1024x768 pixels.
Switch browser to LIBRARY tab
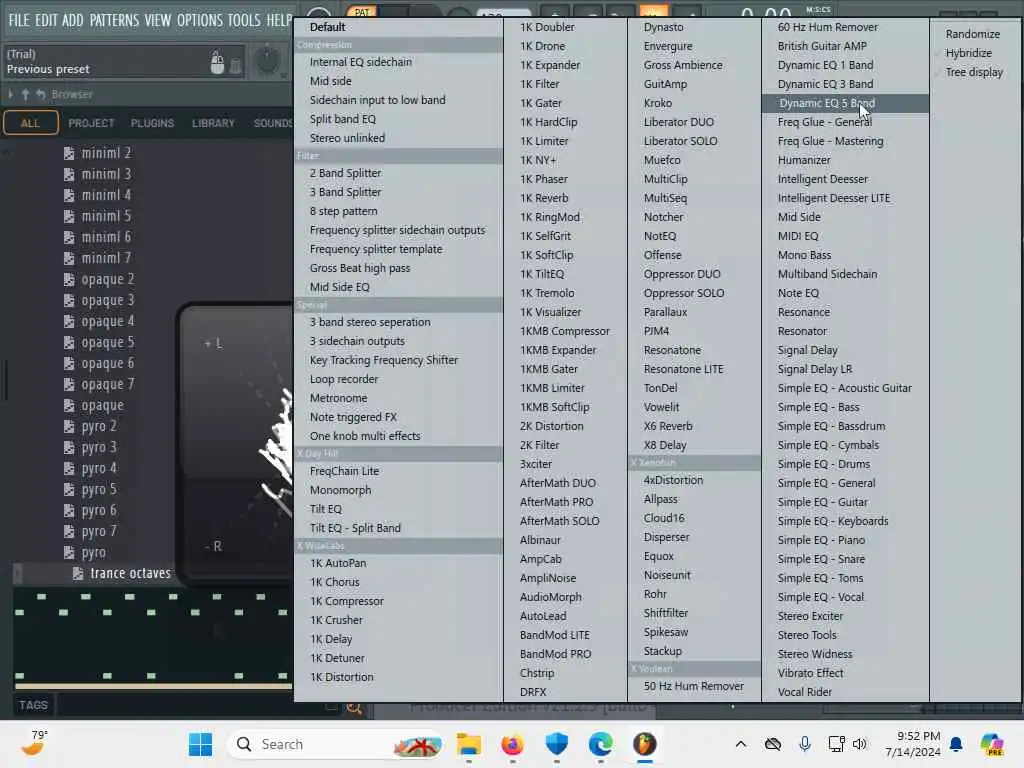(213, 123)
